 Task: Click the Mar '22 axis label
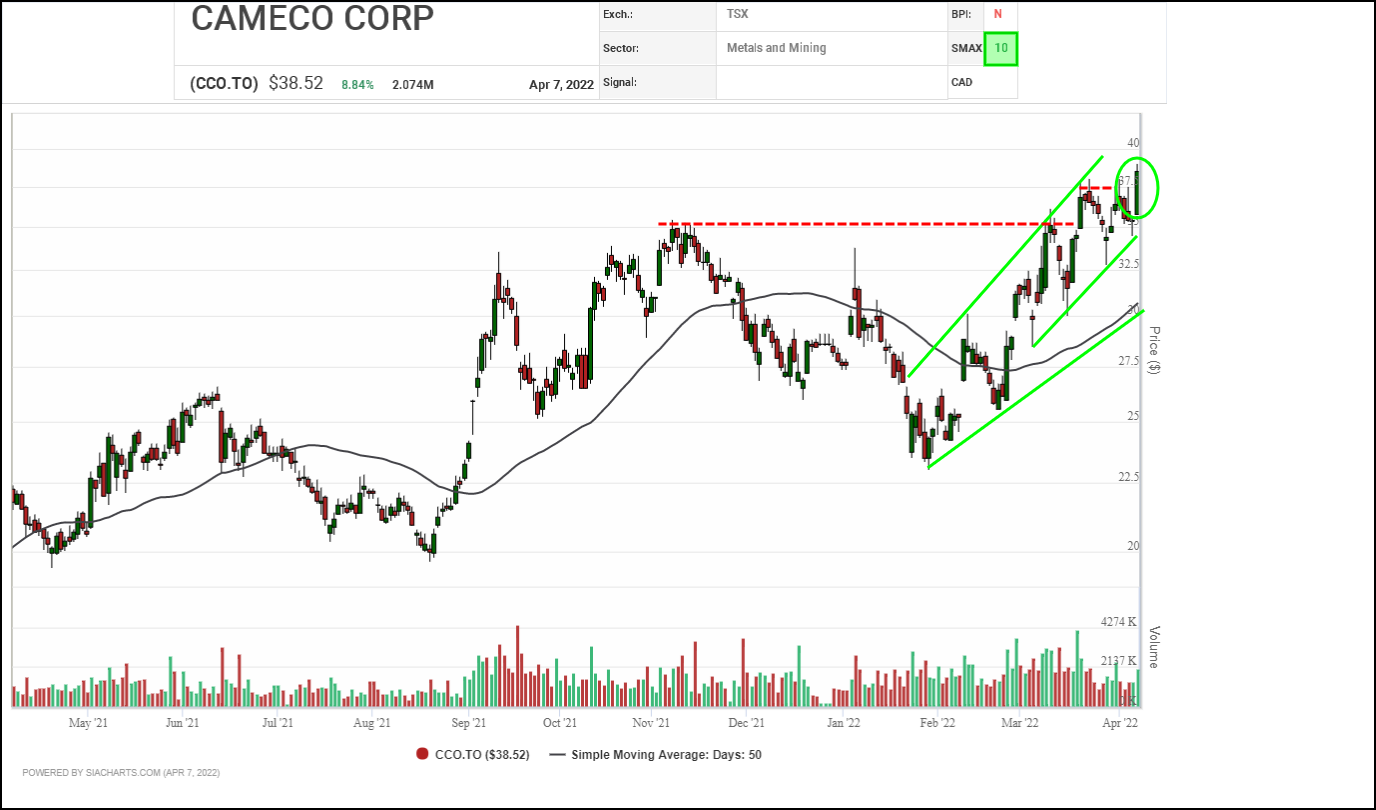[x=1020, y=722]
